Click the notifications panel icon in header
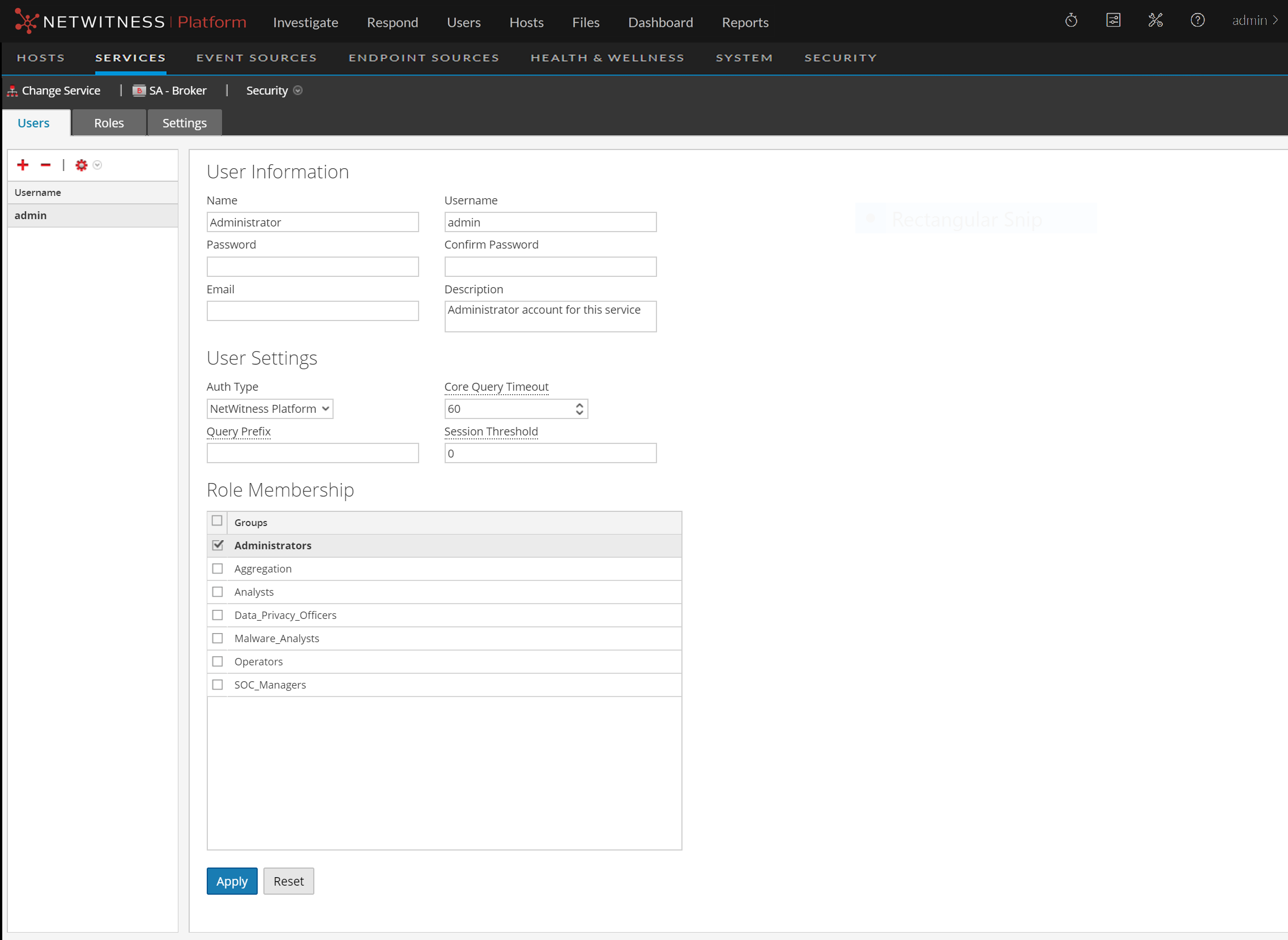 pyautogui.click(x=1114, y=21)
